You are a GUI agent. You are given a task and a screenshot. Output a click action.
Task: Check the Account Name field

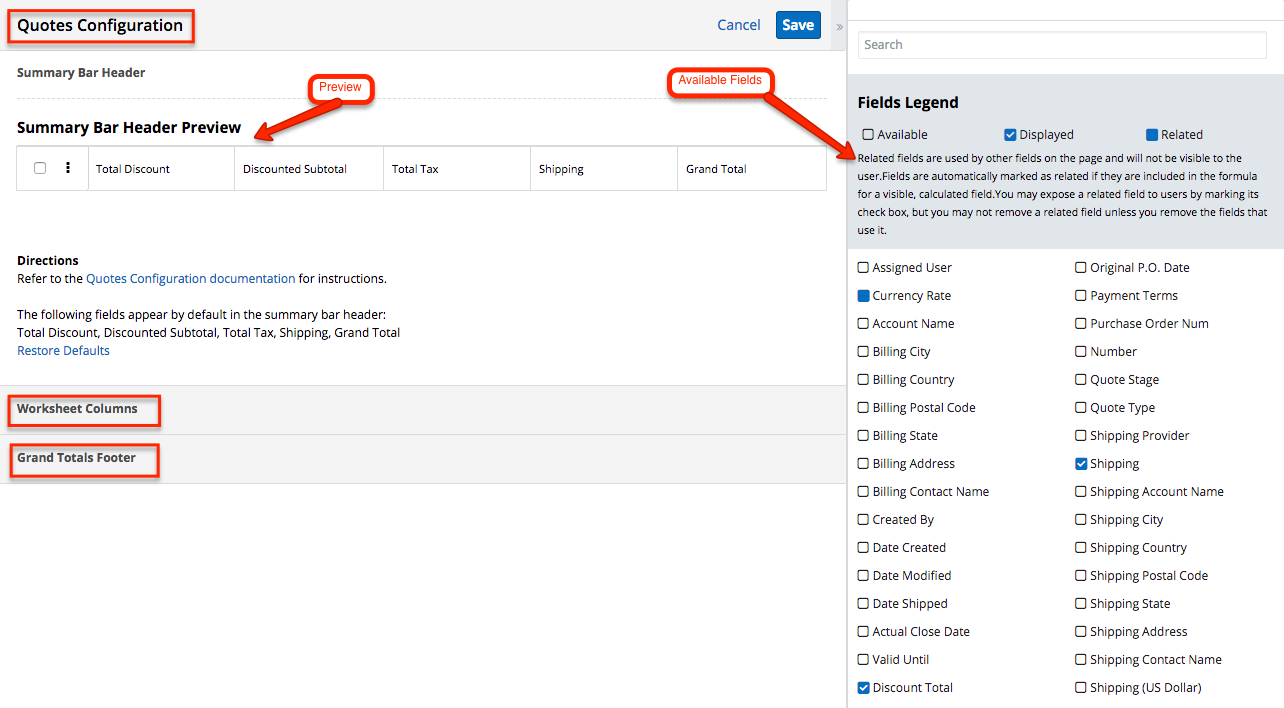coord(864,324)
